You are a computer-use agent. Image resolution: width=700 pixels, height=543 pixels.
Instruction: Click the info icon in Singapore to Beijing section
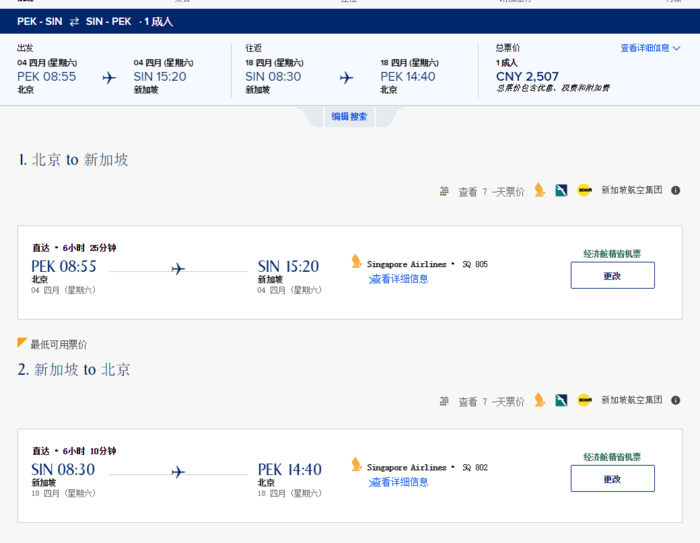675,400
